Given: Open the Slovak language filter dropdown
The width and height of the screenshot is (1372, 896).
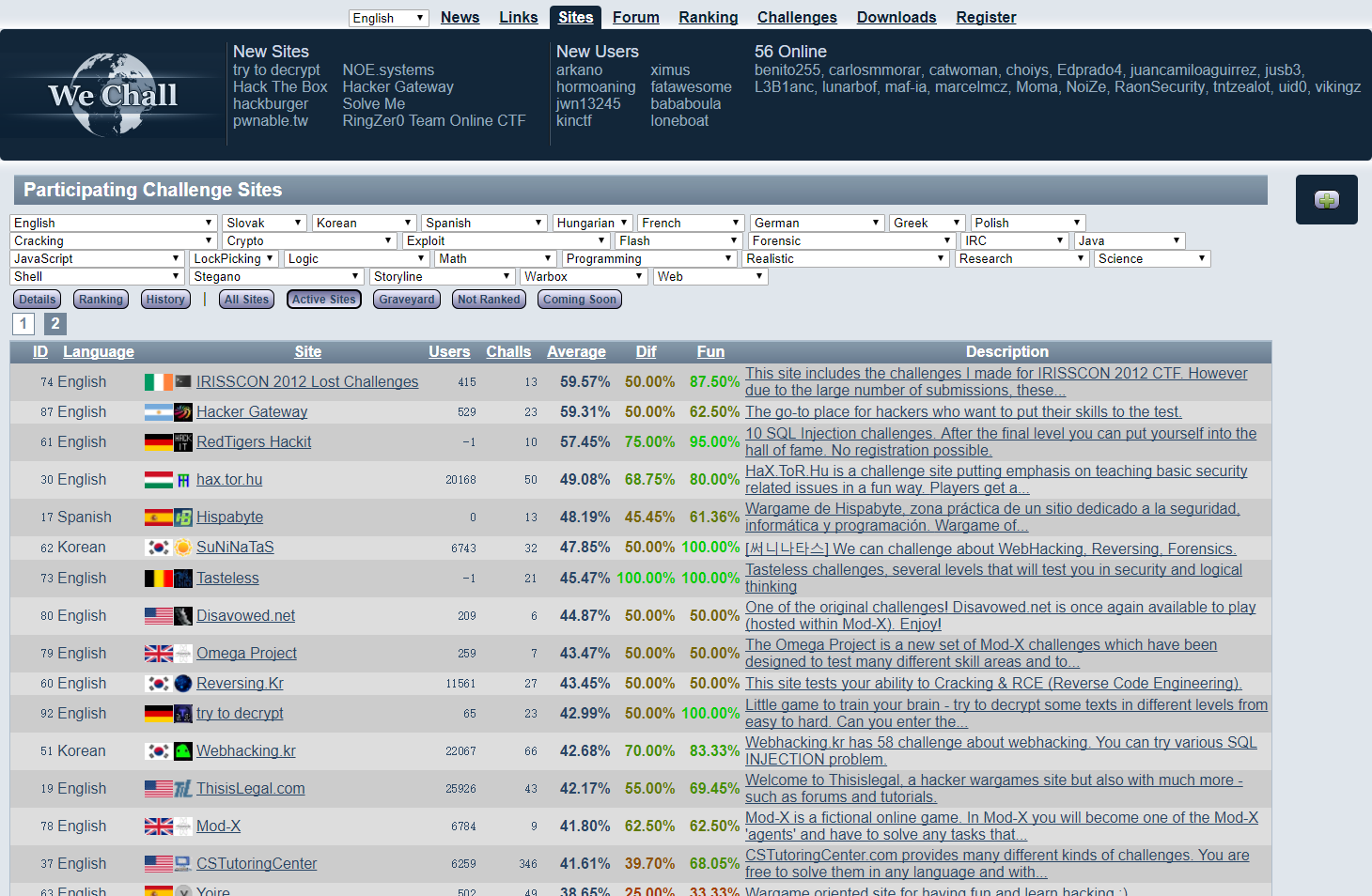Looking at the screenshot, I should click(264, 223).
